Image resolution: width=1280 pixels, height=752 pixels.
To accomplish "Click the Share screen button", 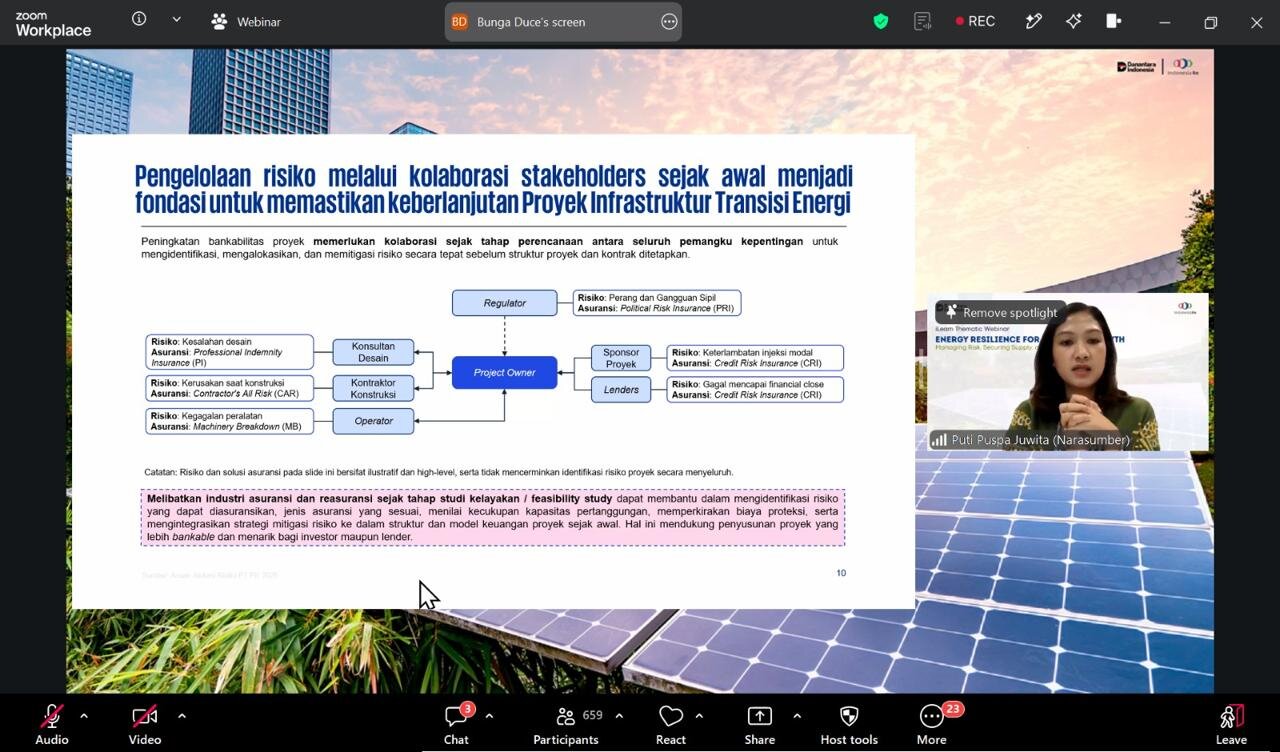I will click(760, 725).
